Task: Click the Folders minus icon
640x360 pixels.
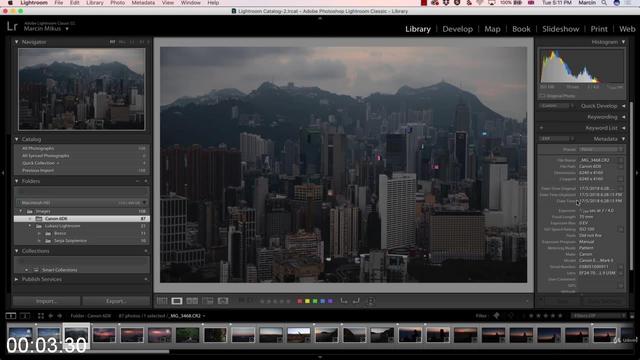Action: coord(138,181)
